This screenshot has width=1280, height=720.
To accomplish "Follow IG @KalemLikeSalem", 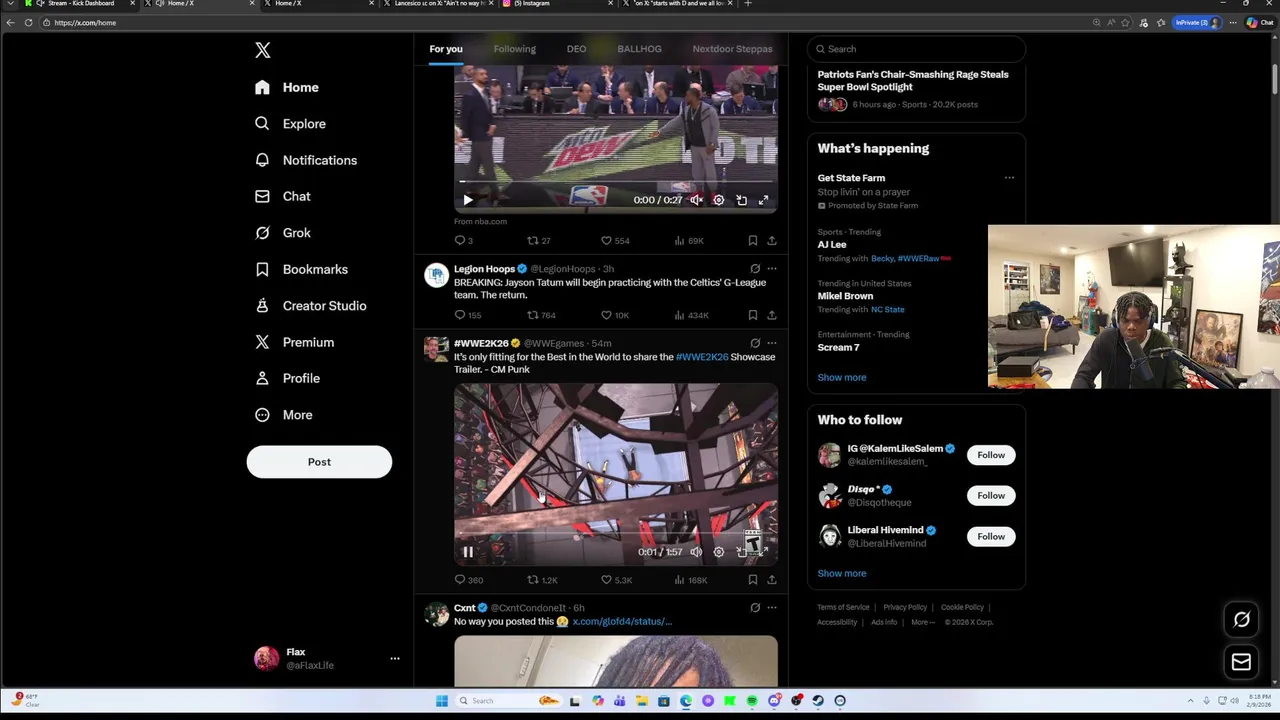I will 991,455.
